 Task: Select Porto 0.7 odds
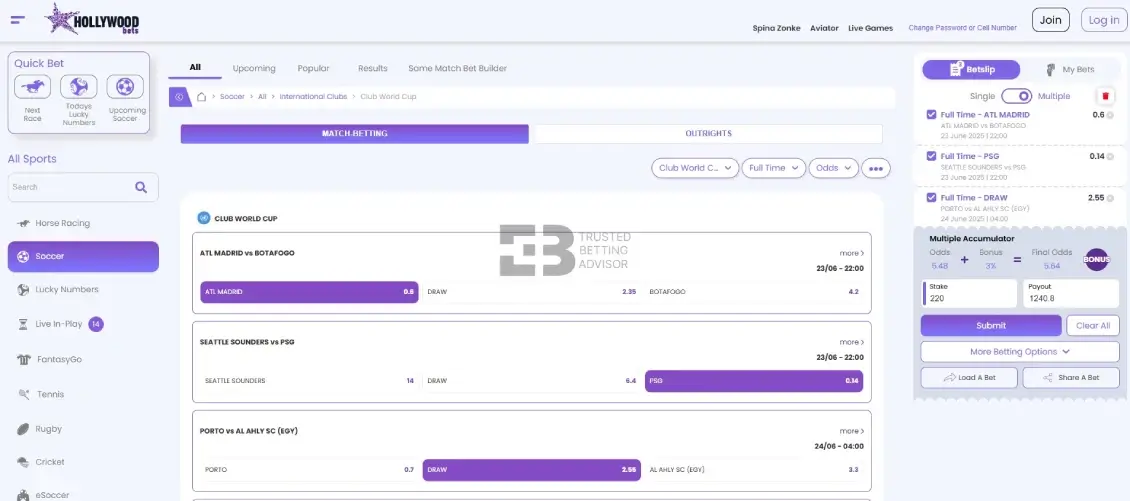click(x=309, y=469)
